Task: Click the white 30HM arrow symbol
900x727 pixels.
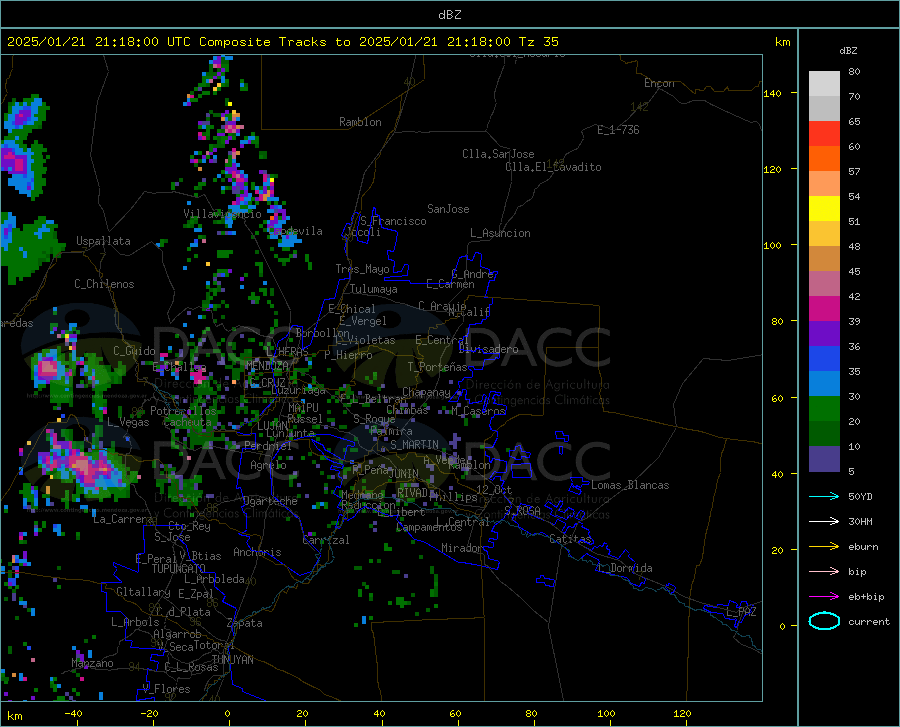Action: click(x=824, y=521)
